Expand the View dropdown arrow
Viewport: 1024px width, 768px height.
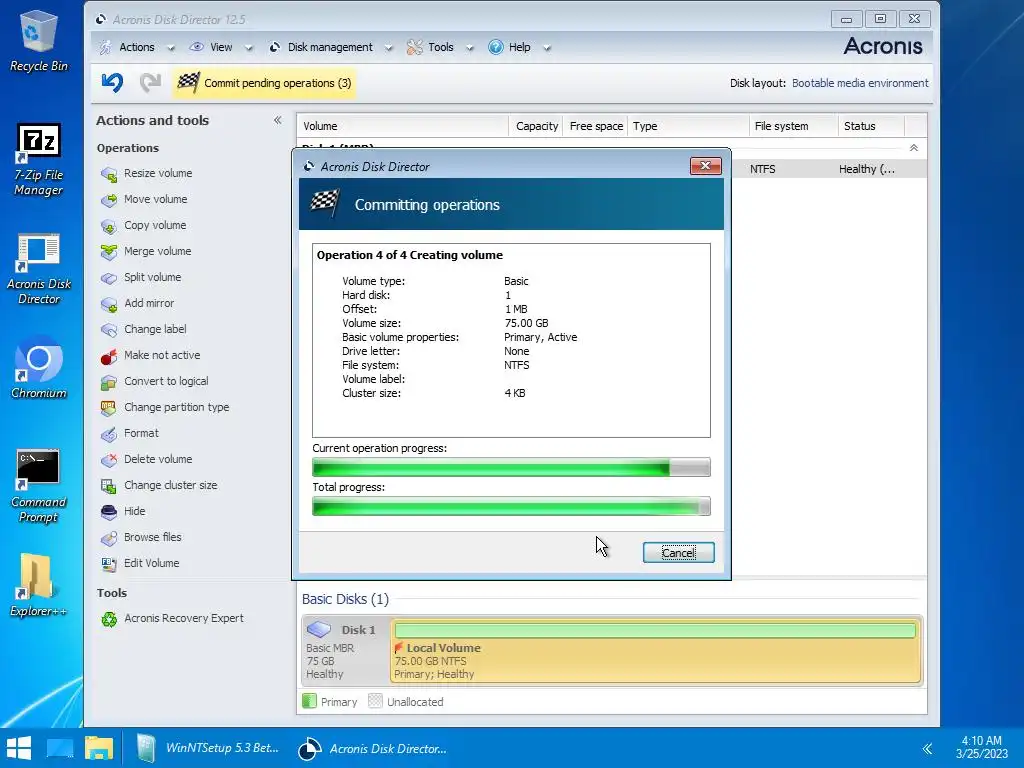248,48
